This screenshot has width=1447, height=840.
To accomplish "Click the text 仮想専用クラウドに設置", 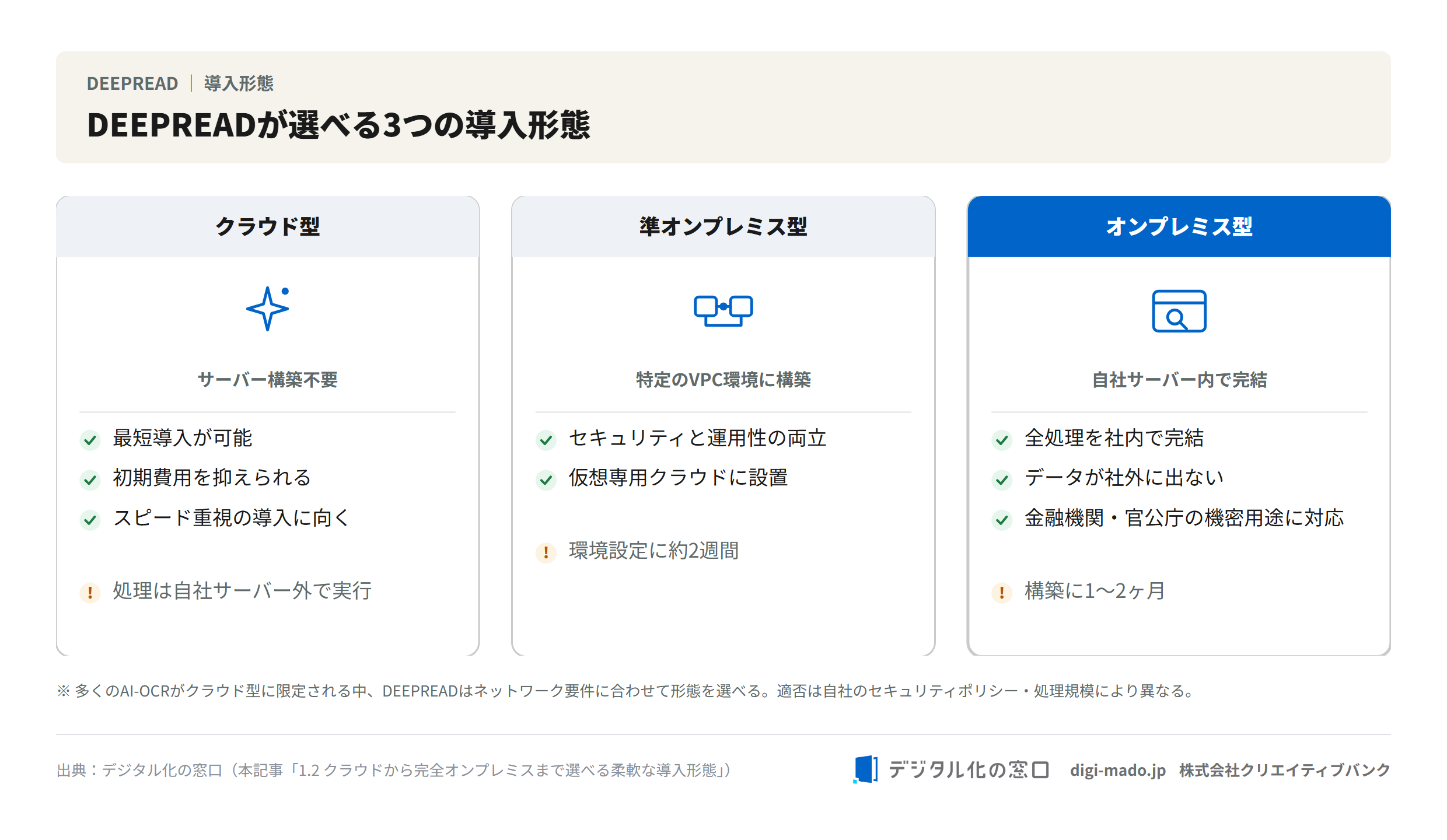I will tap(679, 478).
